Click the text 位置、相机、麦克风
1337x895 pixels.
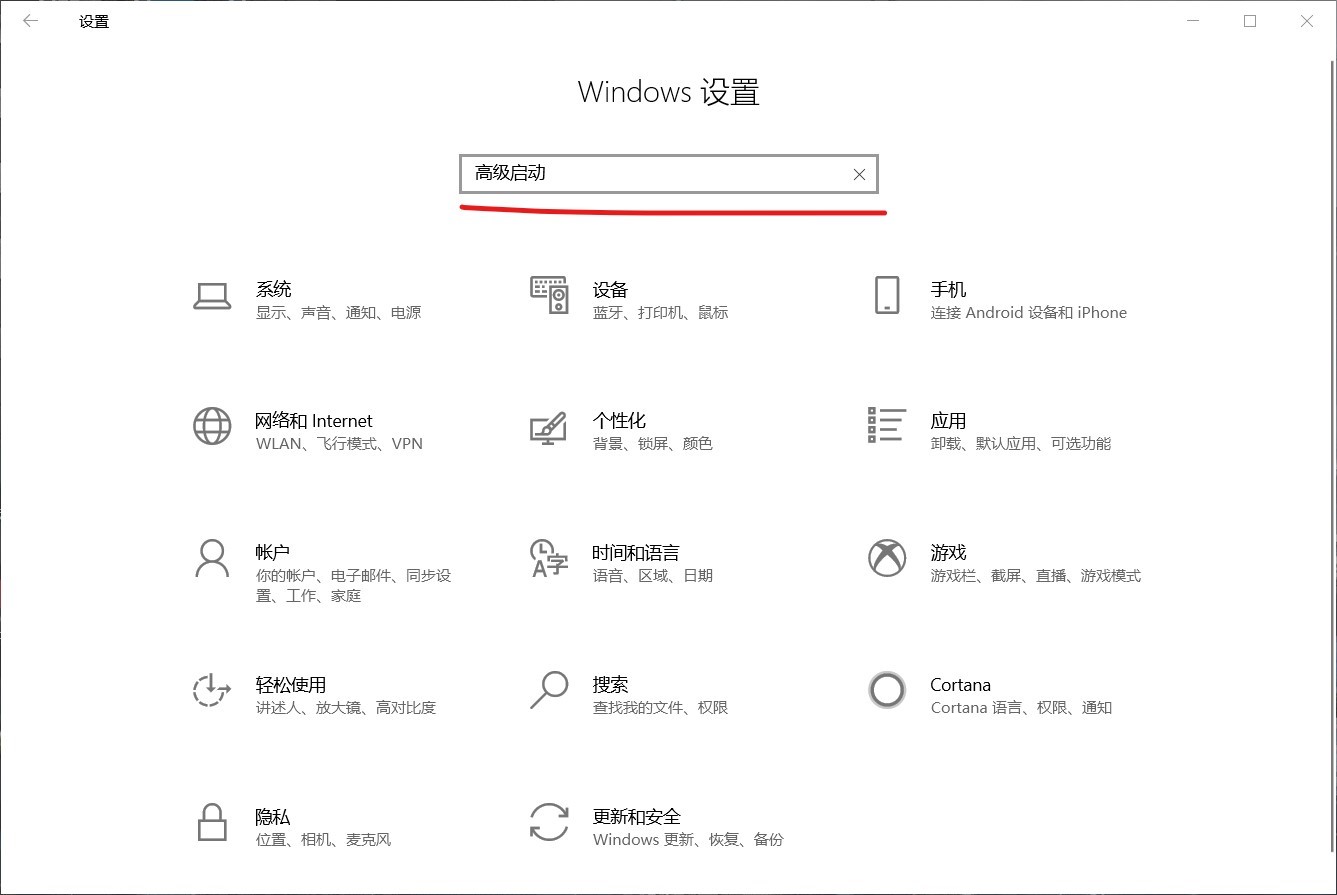coord(324,840)
